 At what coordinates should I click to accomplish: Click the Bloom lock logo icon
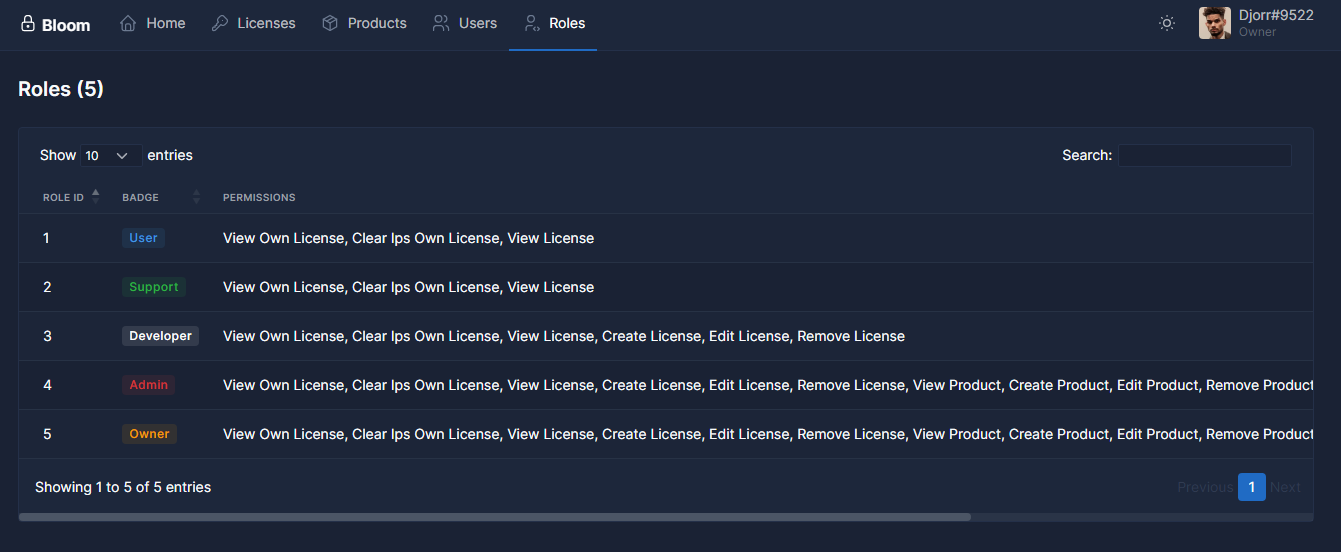tap(28, 23)
